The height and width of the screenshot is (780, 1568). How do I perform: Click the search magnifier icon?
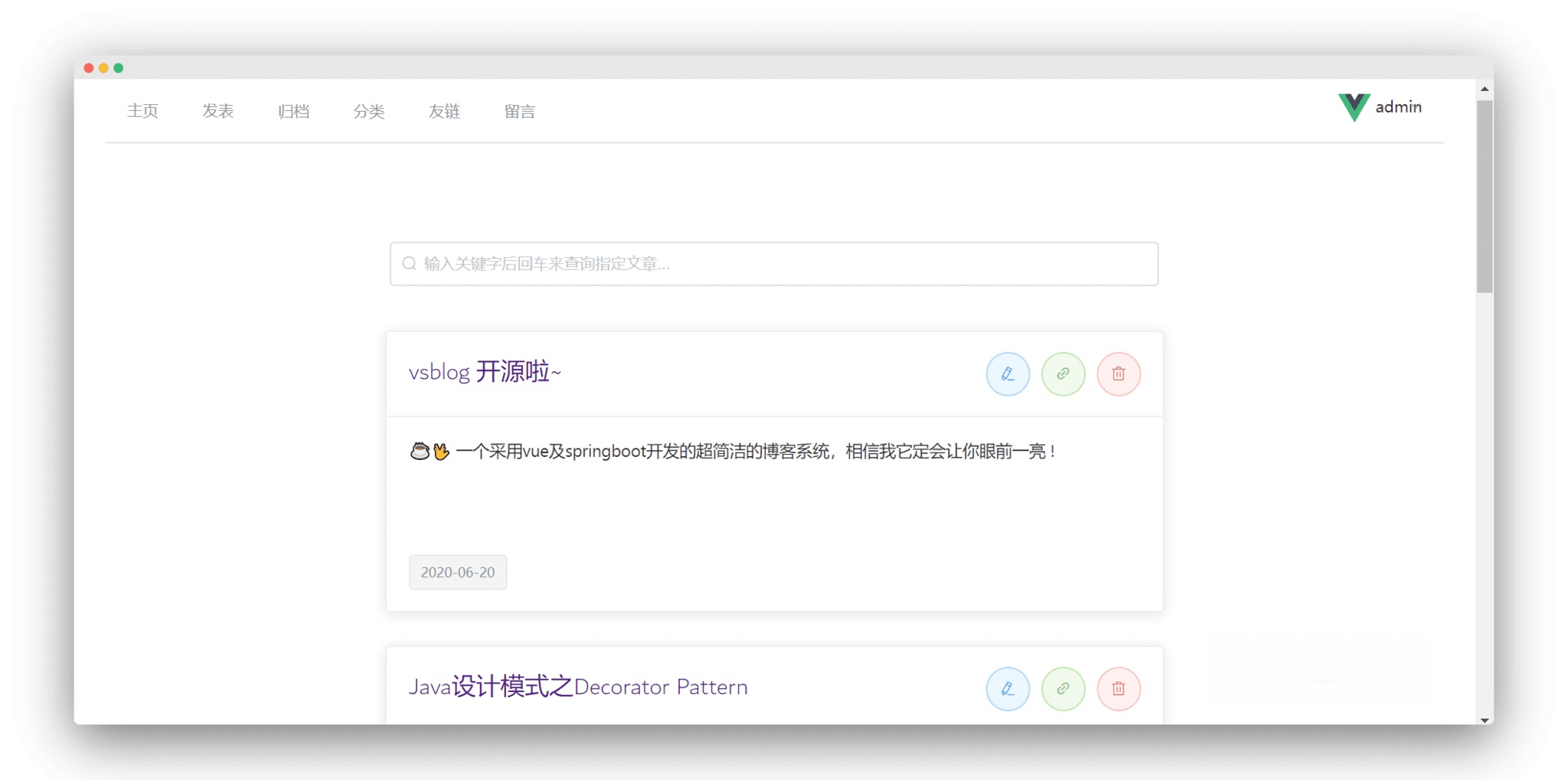tap(410, 264)
